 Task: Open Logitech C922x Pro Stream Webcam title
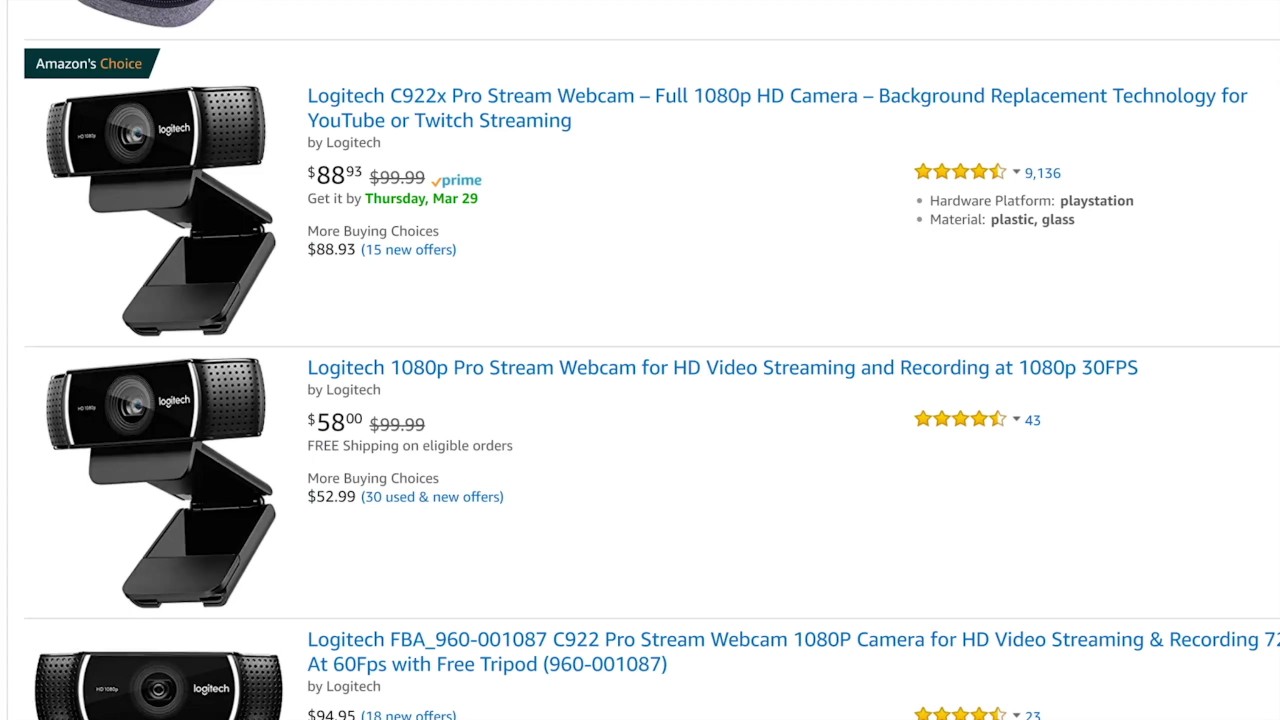(x=777, y=108)
